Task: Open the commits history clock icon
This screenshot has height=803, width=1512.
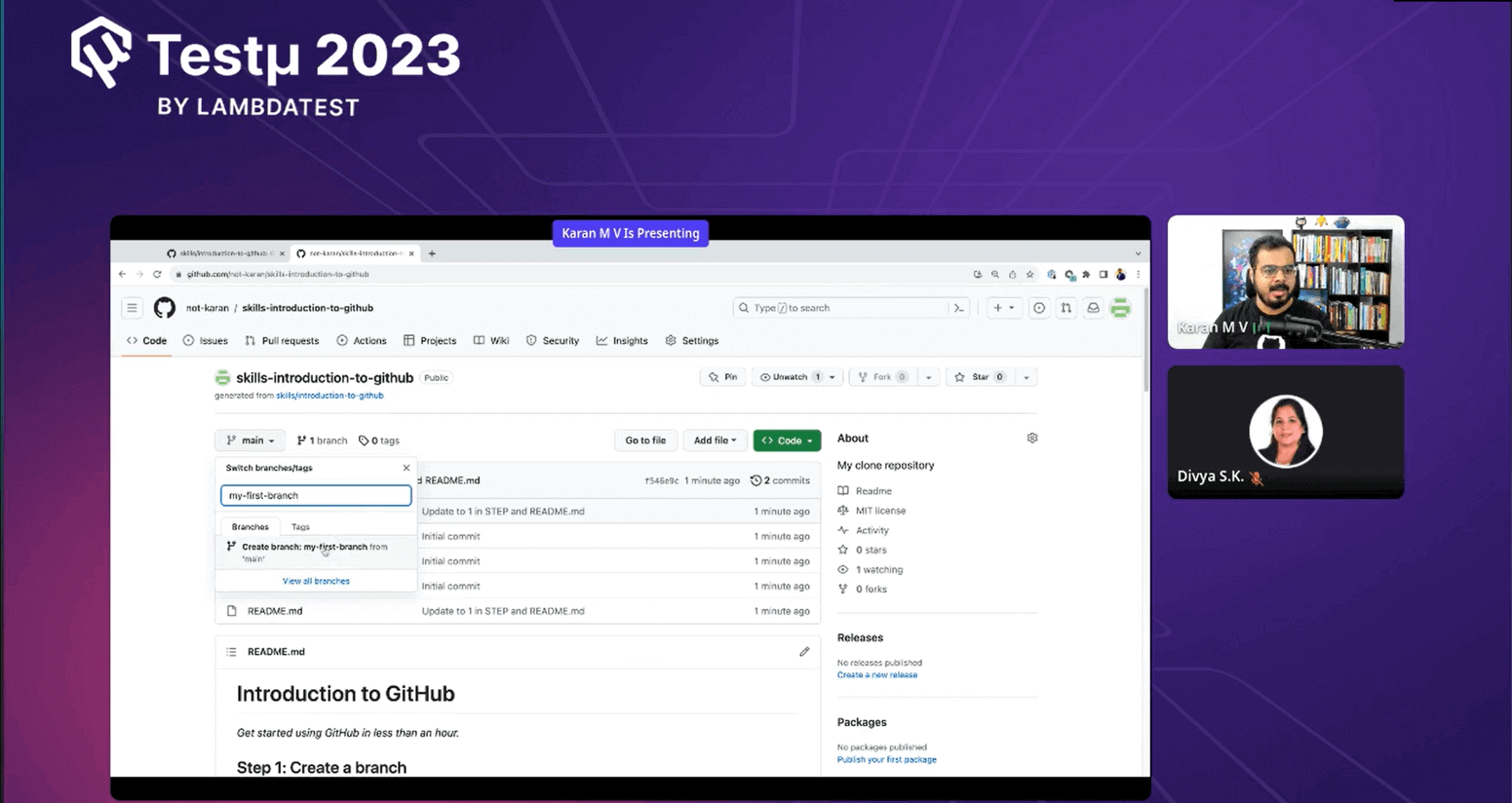Action: (756, 480)
